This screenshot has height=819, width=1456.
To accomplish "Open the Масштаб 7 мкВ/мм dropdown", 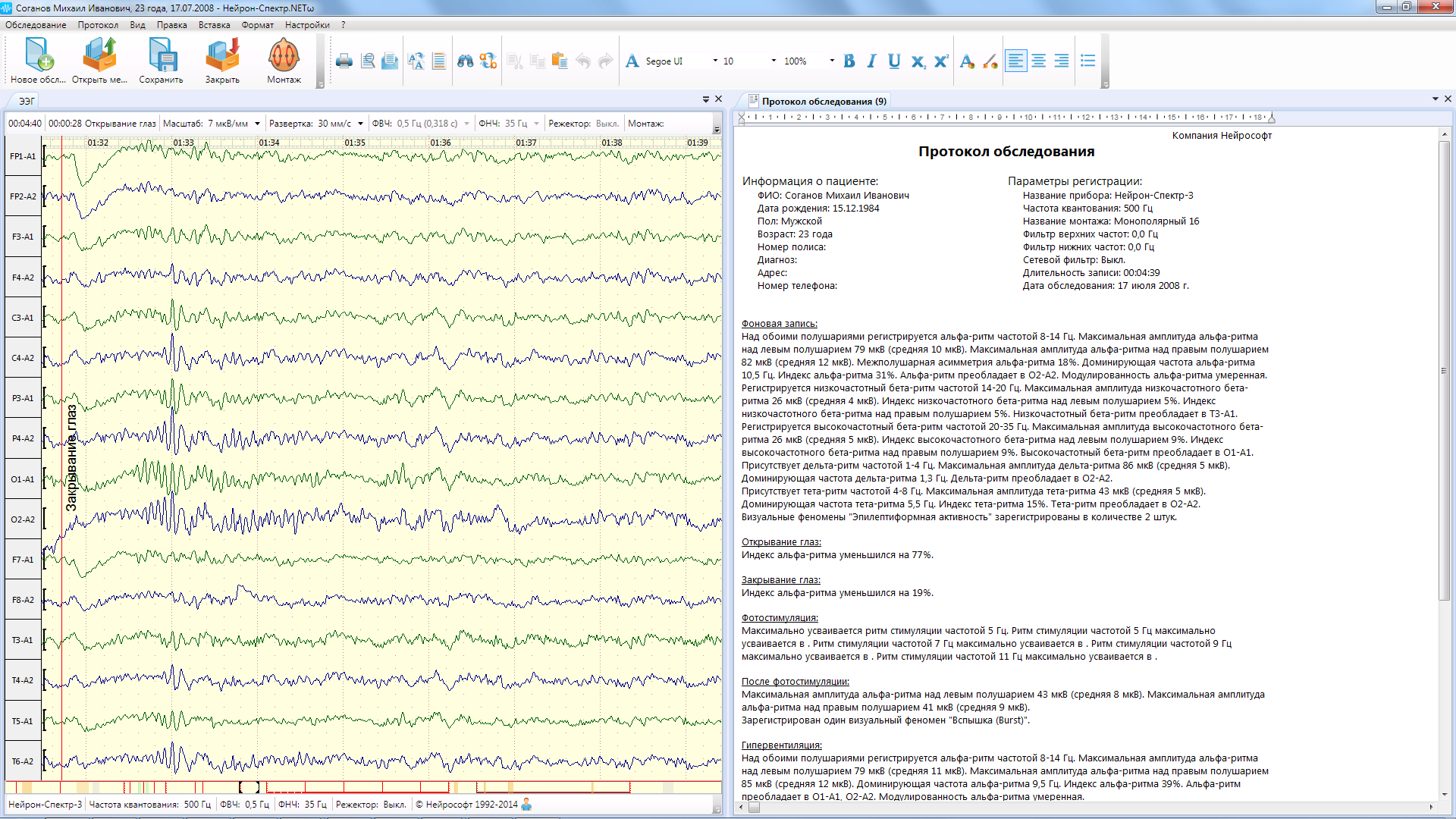I will (x=258, y=124).
